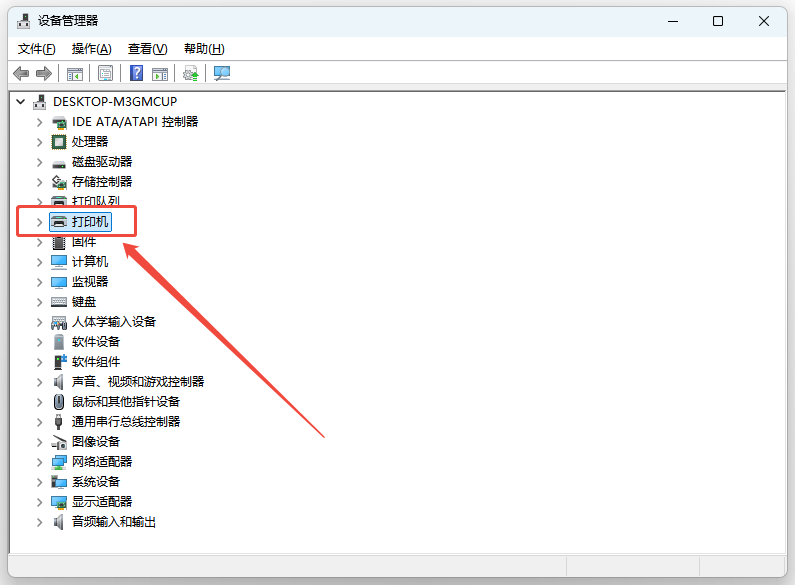Click the Back arrow toolbar icon
The image size is (795, 585).
coord(21,74)
